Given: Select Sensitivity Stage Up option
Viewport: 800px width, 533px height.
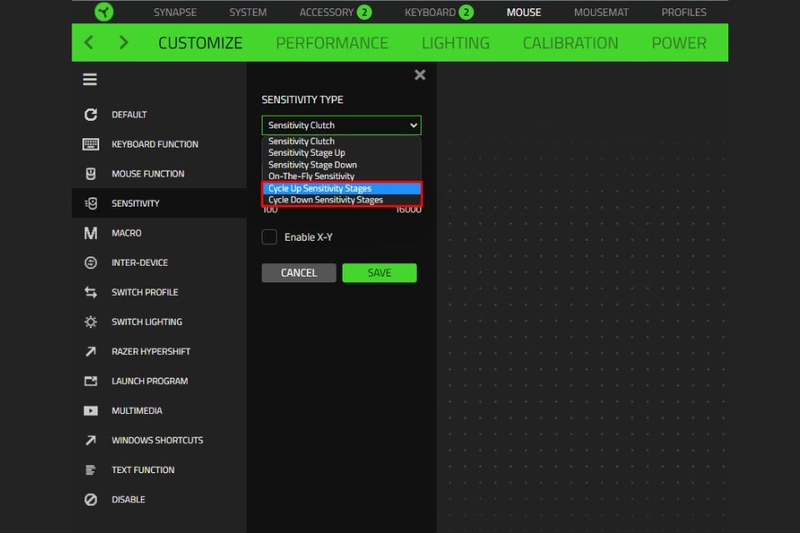Looking at the screenshot, I should coord(341,153).
